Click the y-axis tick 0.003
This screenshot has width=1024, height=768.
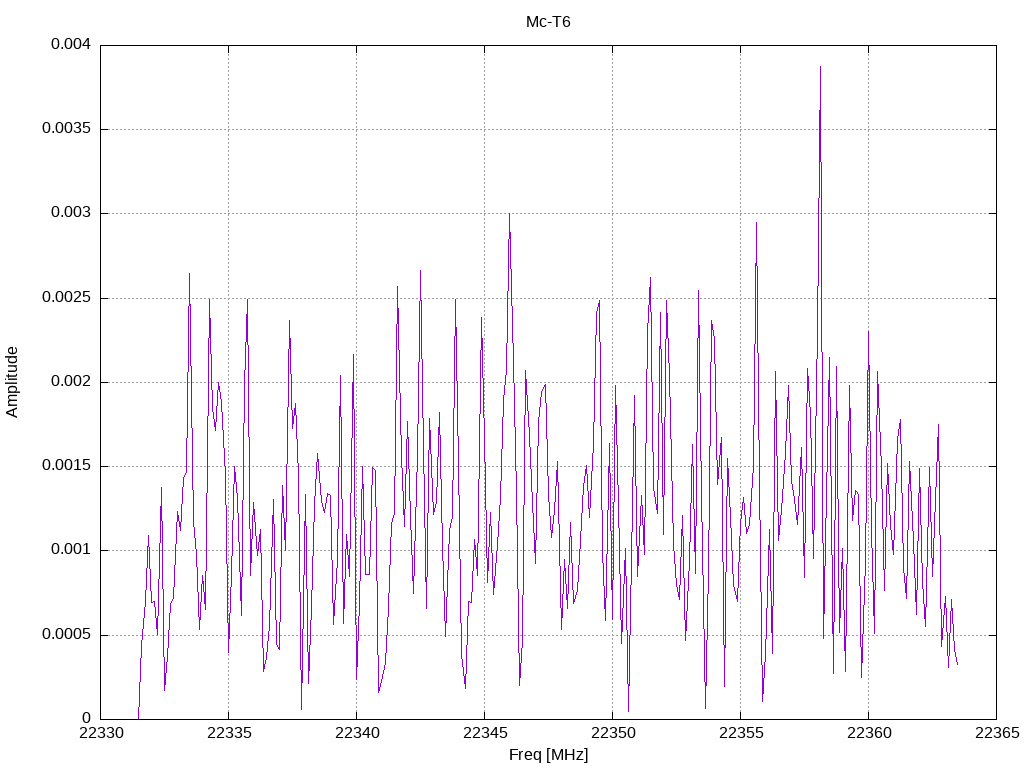pos(71,213)
